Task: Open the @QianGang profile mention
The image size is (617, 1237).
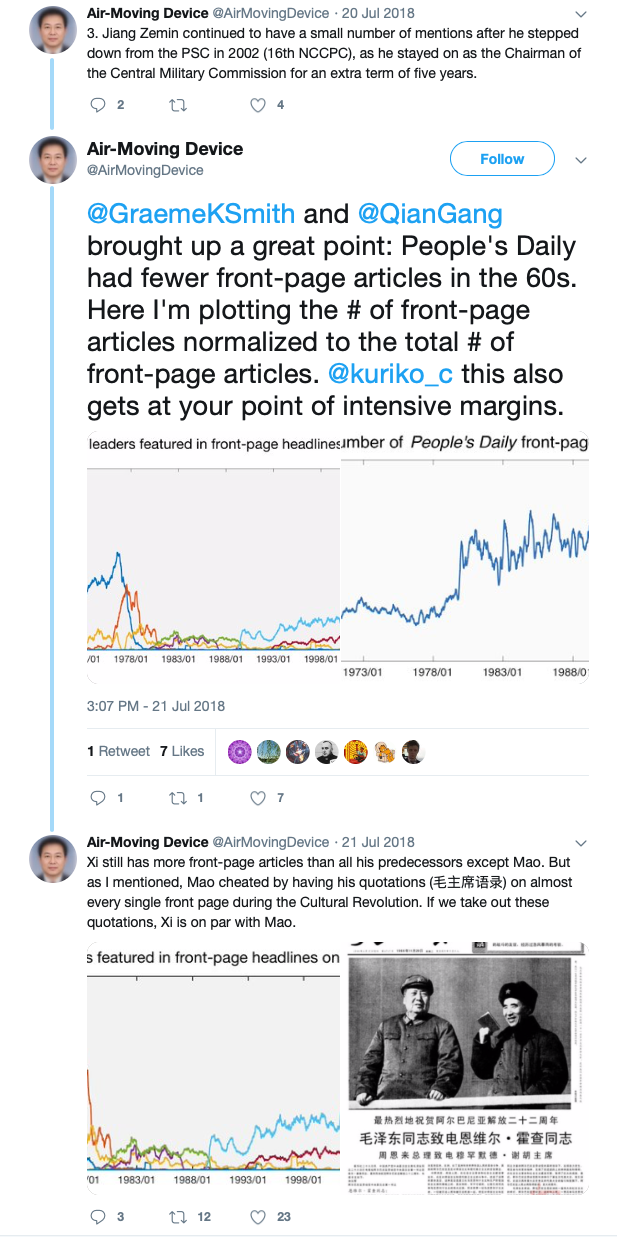Action: coord(430,214)
